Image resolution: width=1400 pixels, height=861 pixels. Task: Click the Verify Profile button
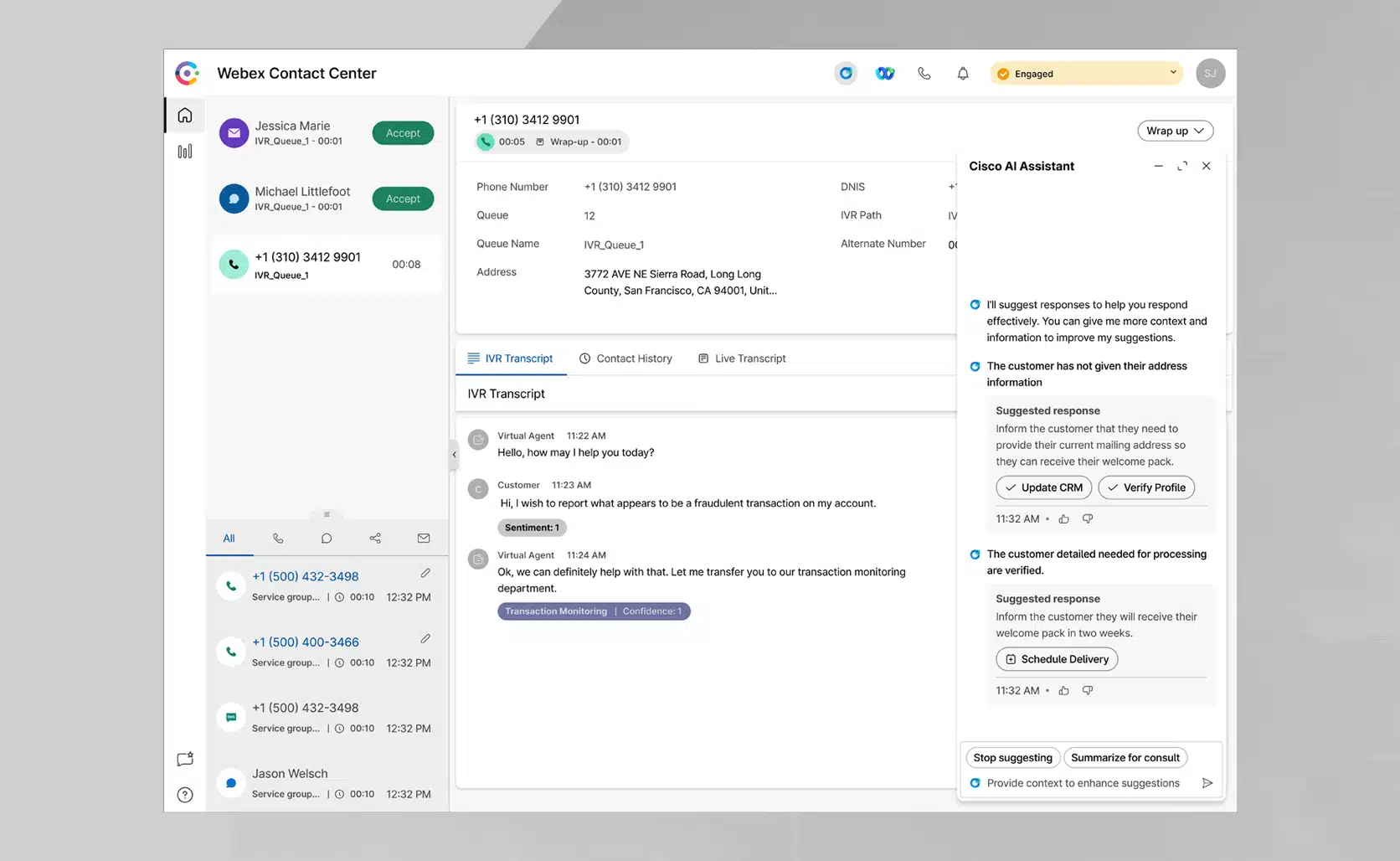pyautogui.click(x=1146, y=487)
